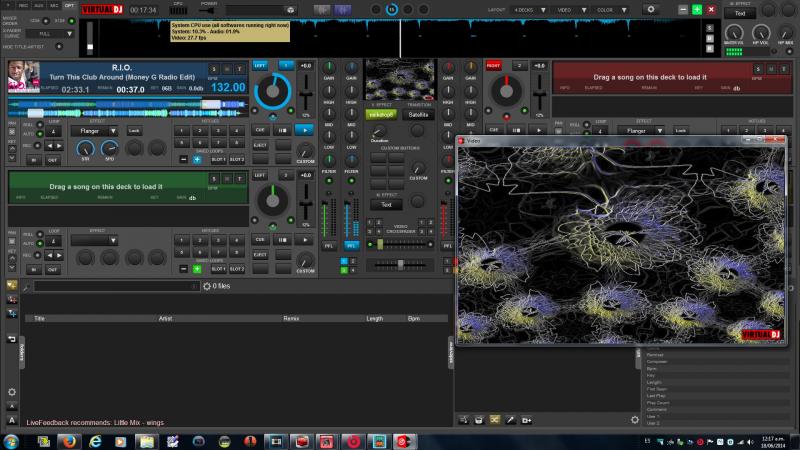Toggle REC sampler on the R.I.O. deck
This screenshot has width=800, height=450.
(37, 145)
